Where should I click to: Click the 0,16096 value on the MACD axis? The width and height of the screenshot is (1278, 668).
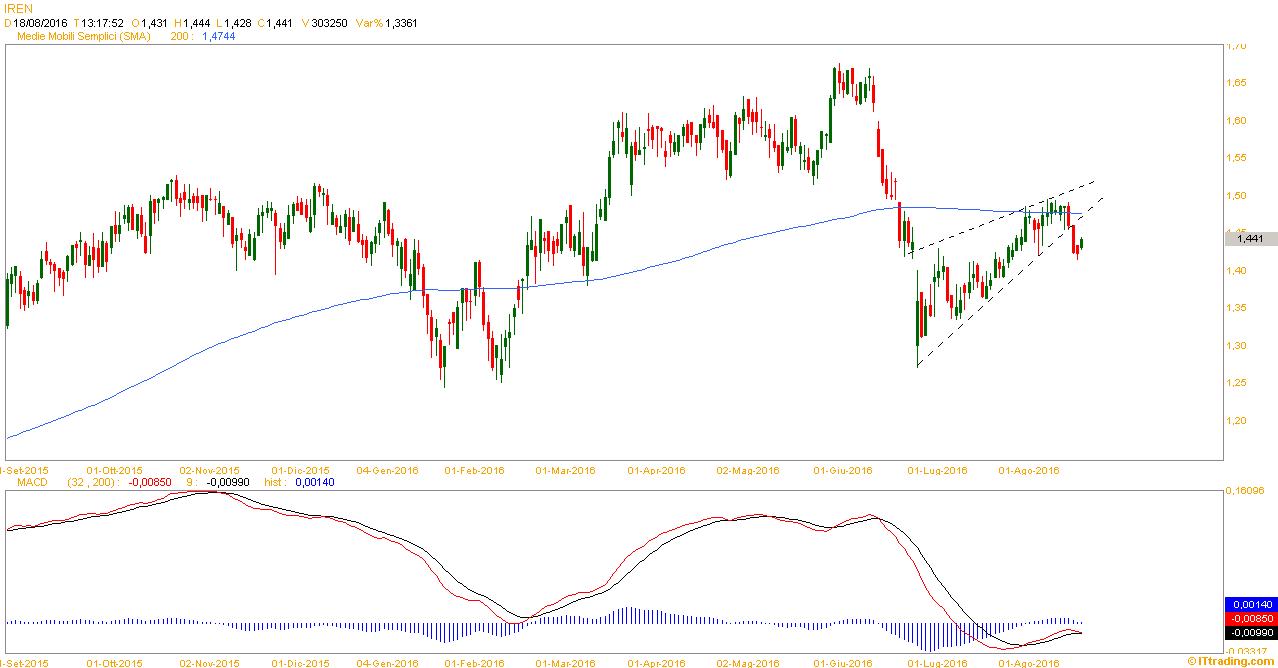point(1245,491)
